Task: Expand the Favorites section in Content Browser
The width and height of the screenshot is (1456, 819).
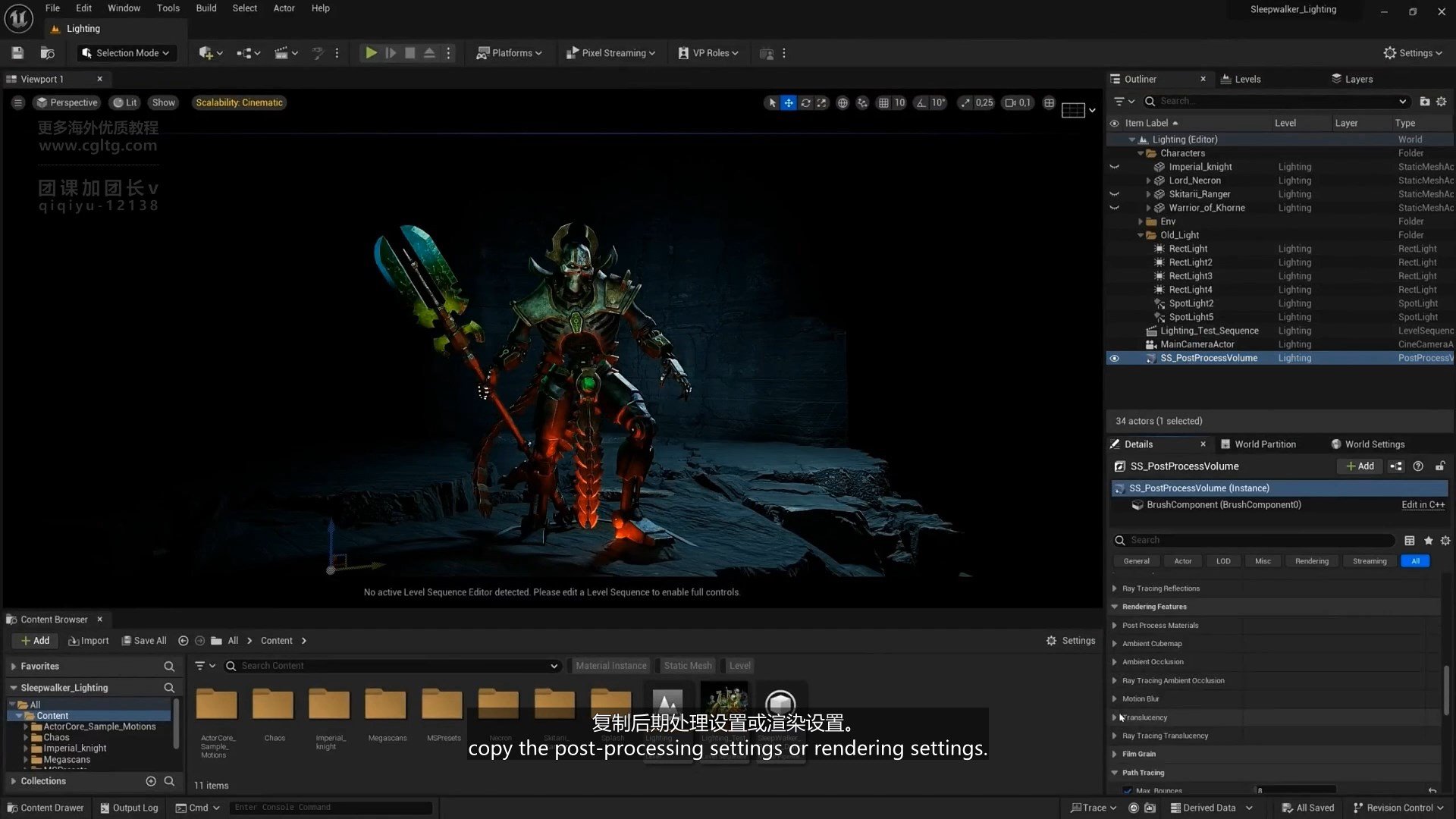Action: pyautogui.click(x=13, y=667)
